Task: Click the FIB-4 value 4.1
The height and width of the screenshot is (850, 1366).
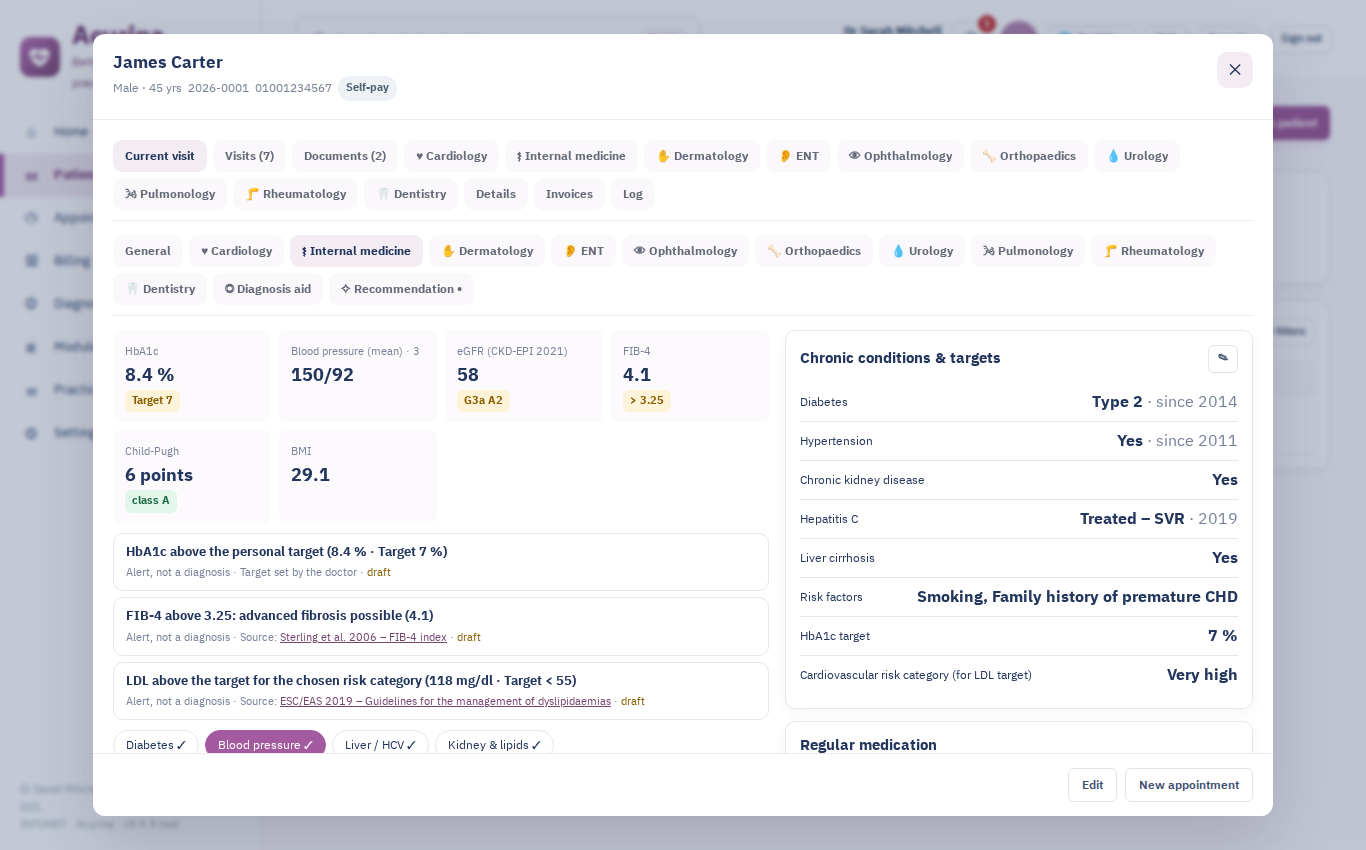Action: (x=637, y=375)
